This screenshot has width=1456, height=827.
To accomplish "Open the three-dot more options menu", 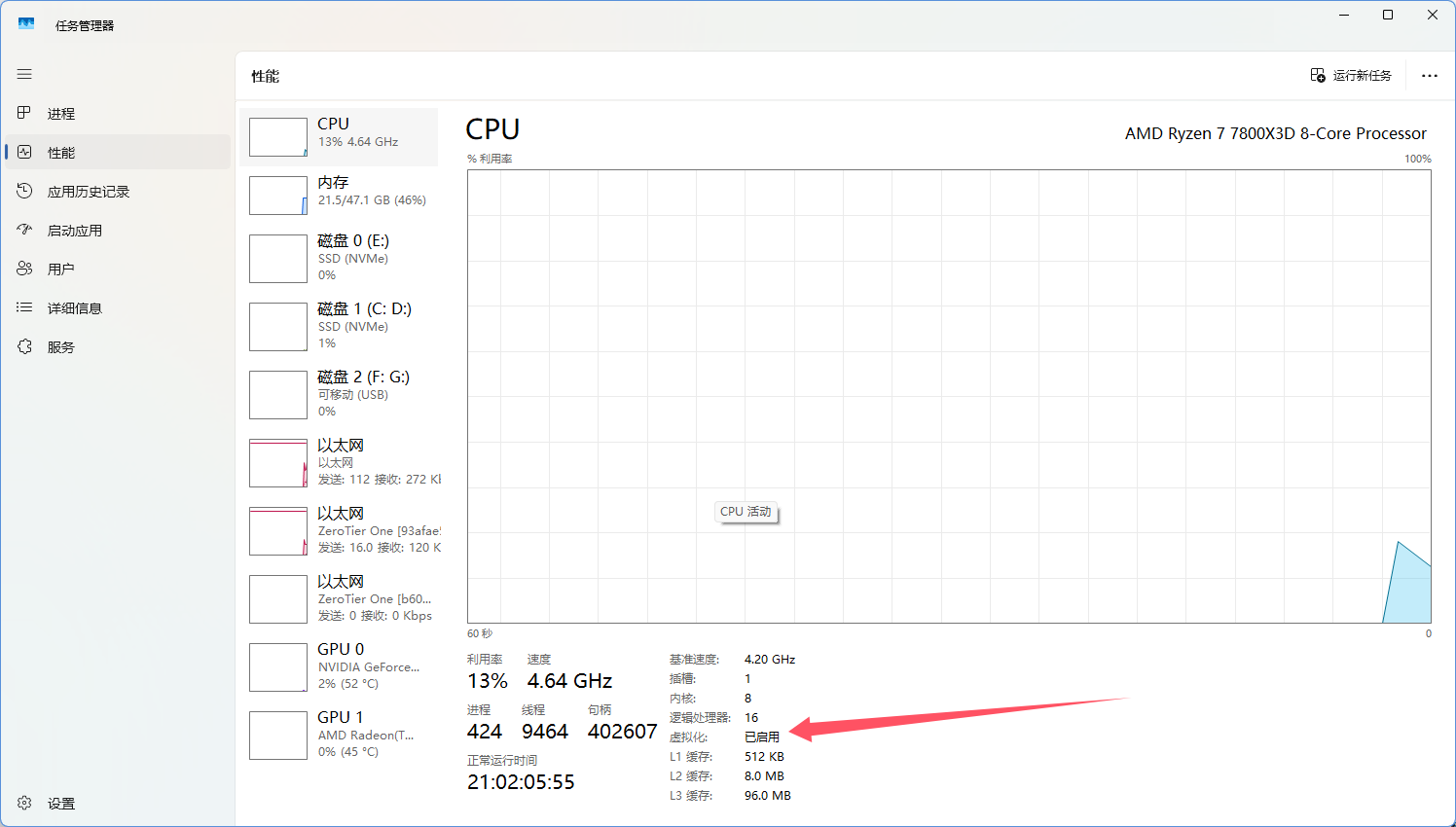I will [x=1429, y=75].
